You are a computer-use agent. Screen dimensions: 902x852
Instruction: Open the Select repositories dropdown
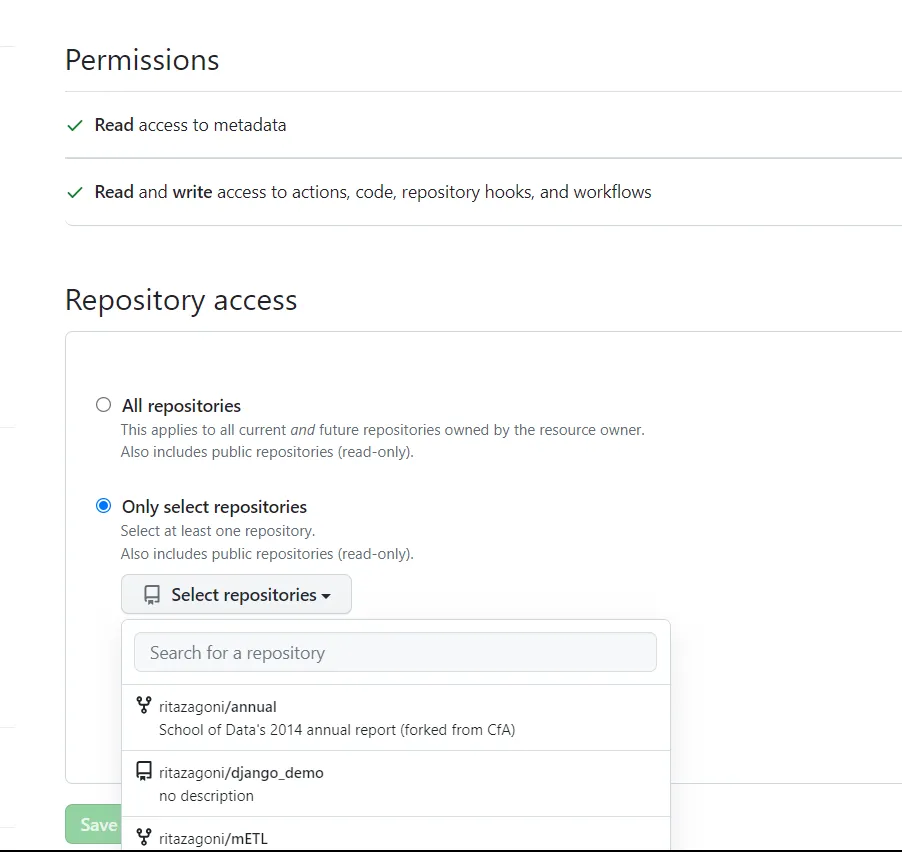click(x=236, y=594)
